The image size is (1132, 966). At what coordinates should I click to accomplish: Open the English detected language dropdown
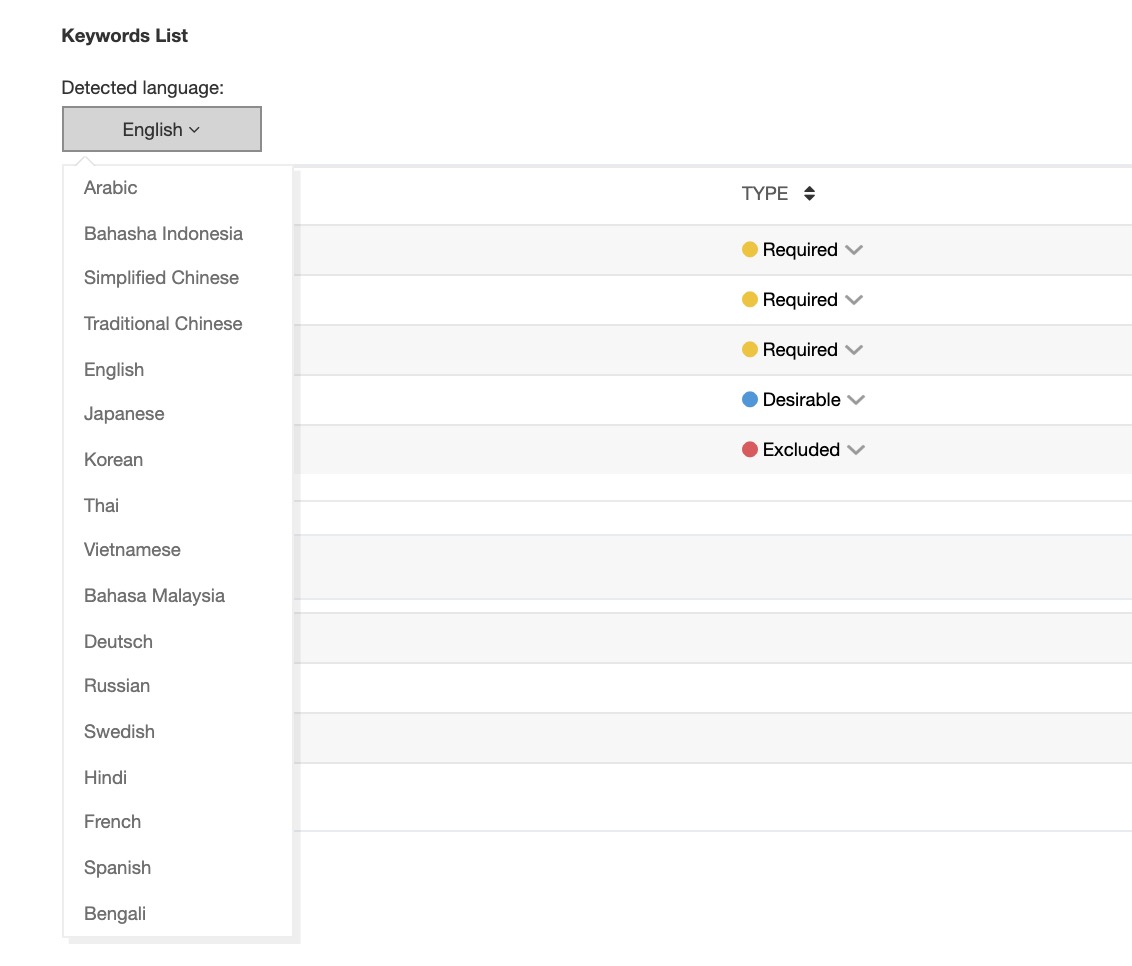pos(162,130)
